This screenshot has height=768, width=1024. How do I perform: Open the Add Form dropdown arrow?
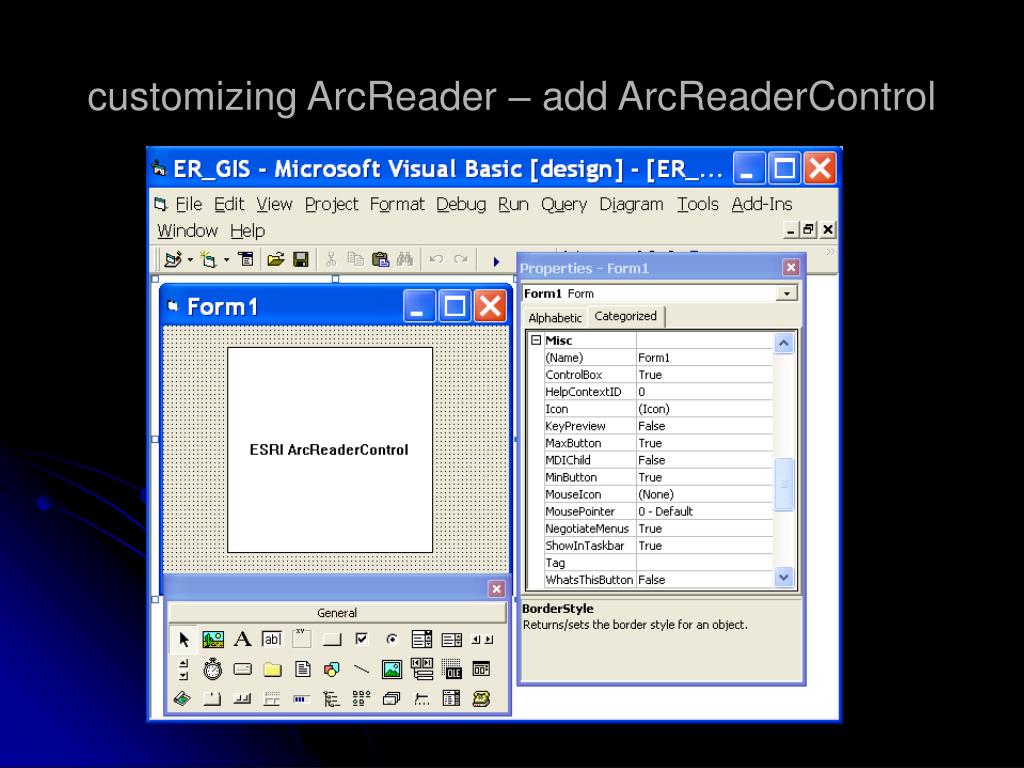pos(226,260)
